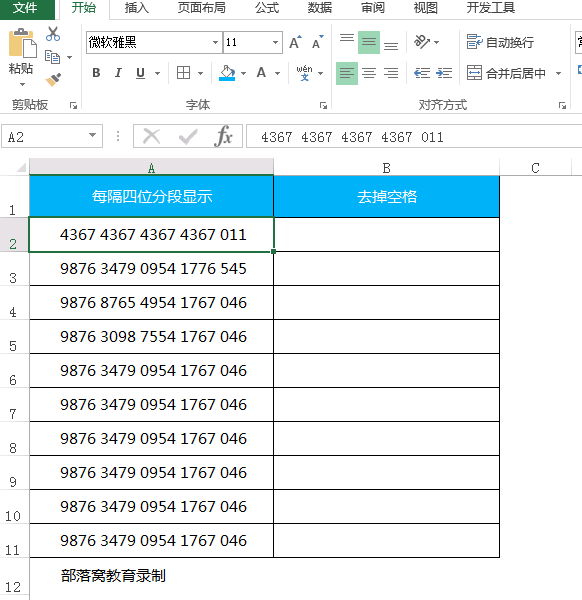Viewport: 582px width, 600px height.
Task: Switch to the 公式 ribbon tab
Action: point(267,8)
